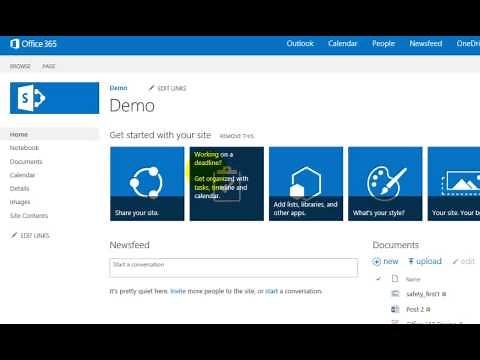
Task: Open Documents in the left navigation
Action: pyautogui.click(x=26, y=162)
